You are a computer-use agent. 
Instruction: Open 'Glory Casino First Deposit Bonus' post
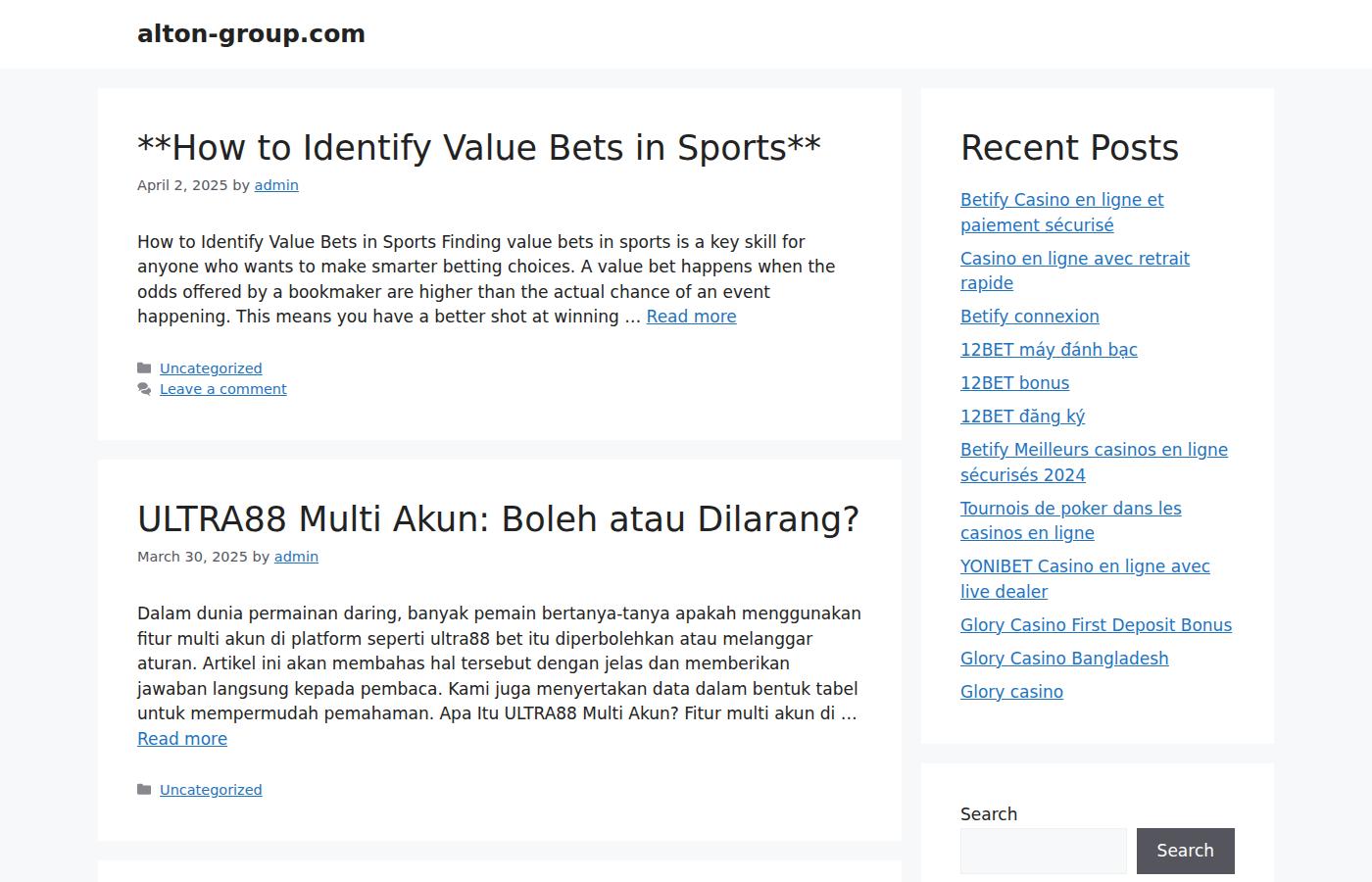point(1096,625)
